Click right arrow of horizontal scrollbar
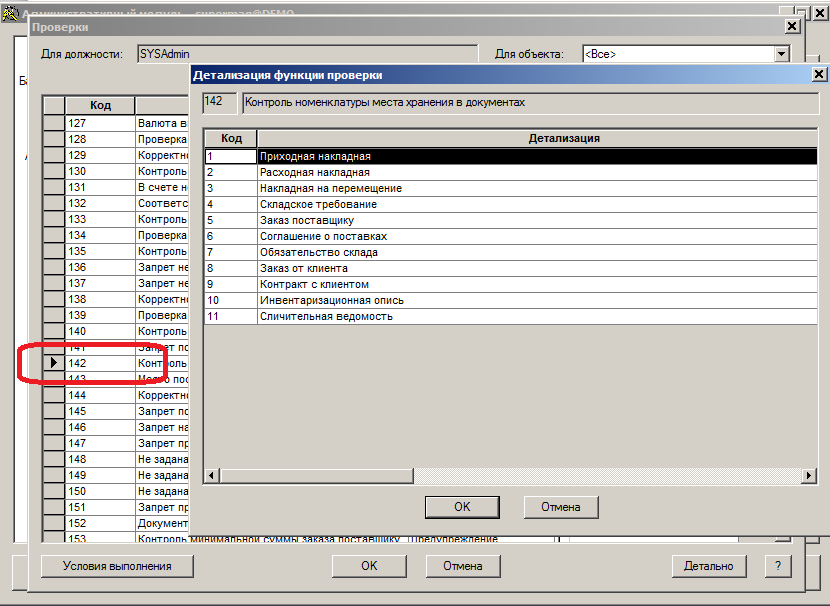The image size is (830, 606). pos(808,475)
